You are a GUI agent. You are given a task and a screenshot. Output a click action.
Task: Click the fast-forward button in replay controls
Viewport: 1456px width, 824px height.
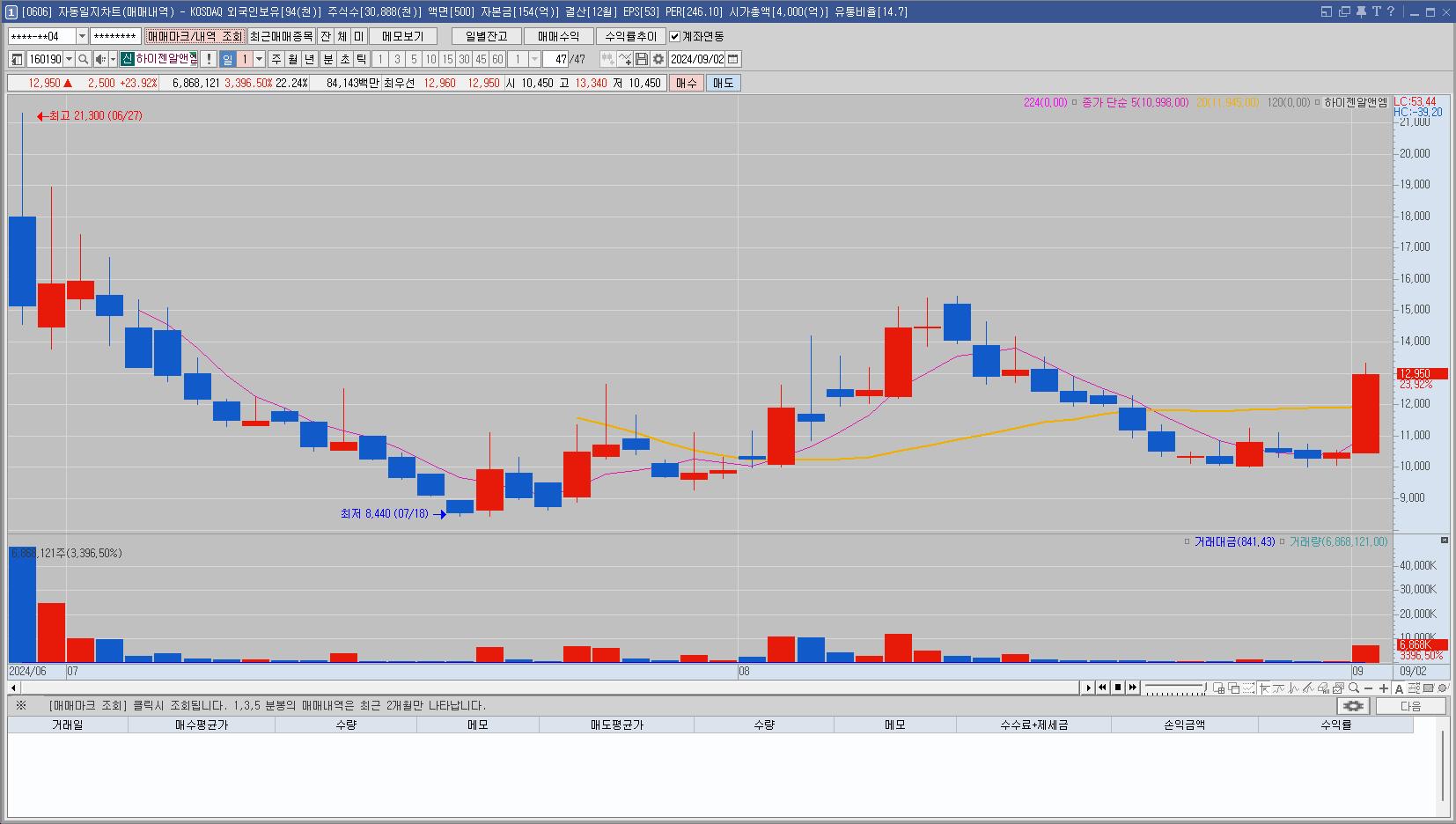pyautogui.click(x=1133, y=688)
